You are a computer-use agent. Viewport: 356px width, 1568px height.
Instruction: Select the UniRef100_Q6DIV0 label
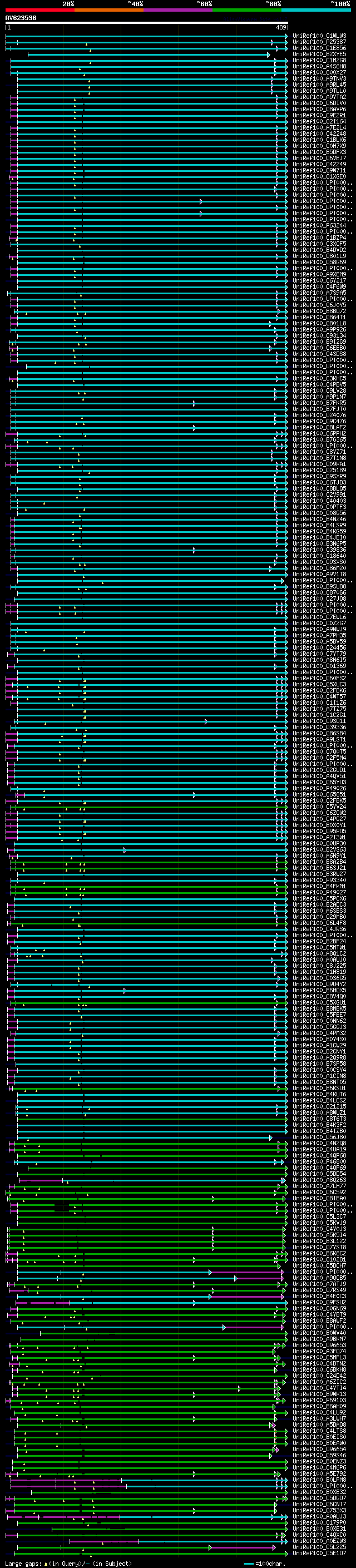click(x=319, y=103)
